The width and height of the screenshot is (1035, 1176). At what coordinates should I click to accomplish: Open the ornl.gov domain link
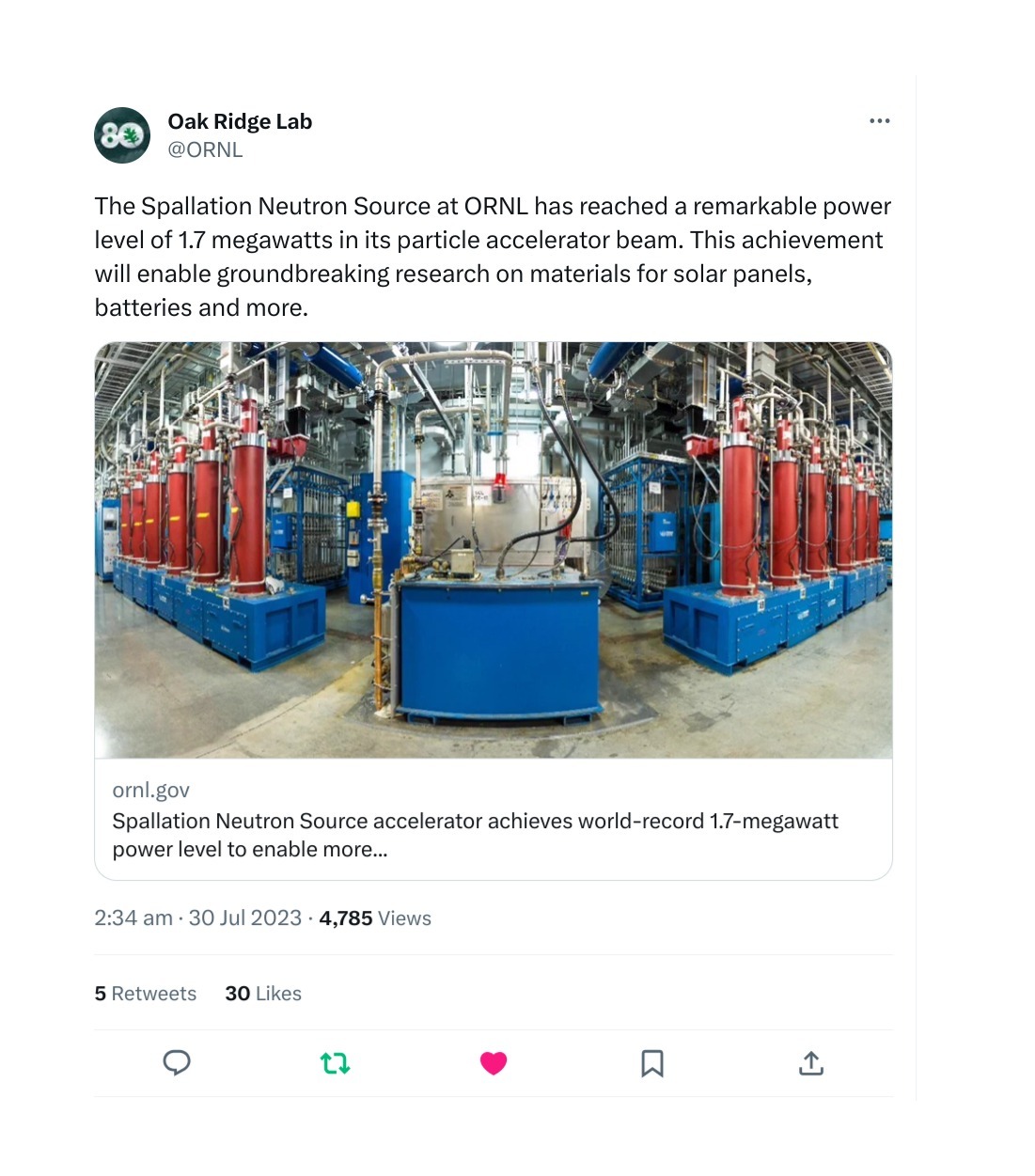[x=150, y=791]
